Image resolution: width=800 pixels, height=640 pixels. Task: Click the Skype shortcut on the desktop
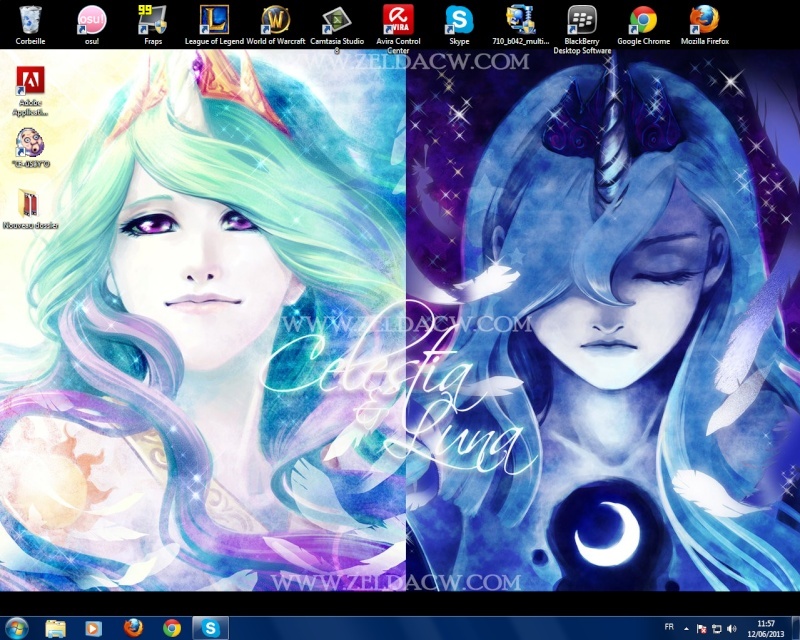tap(459, 26)
